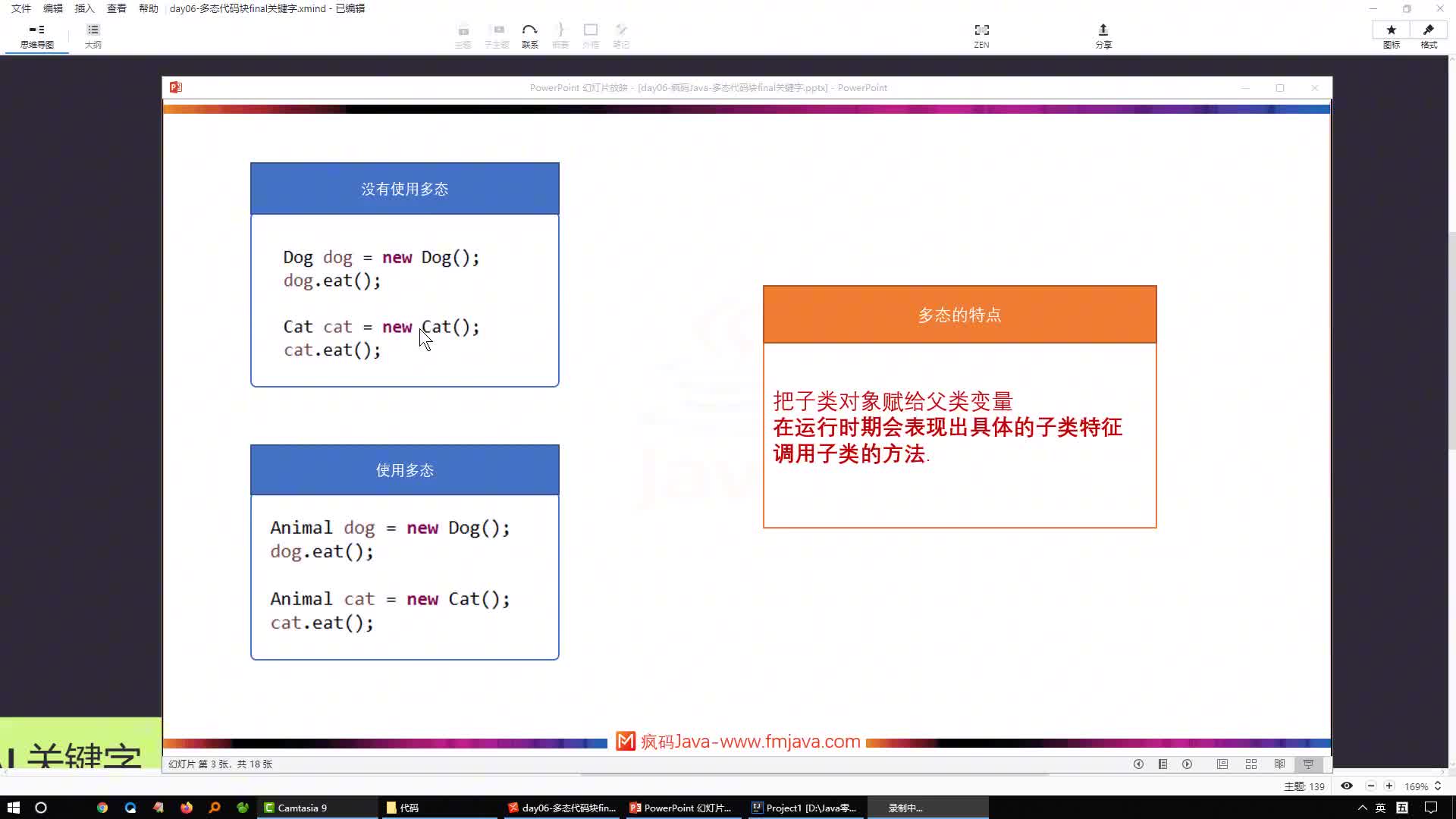Click the XMind vertical scrollbar

(1451, 341)
